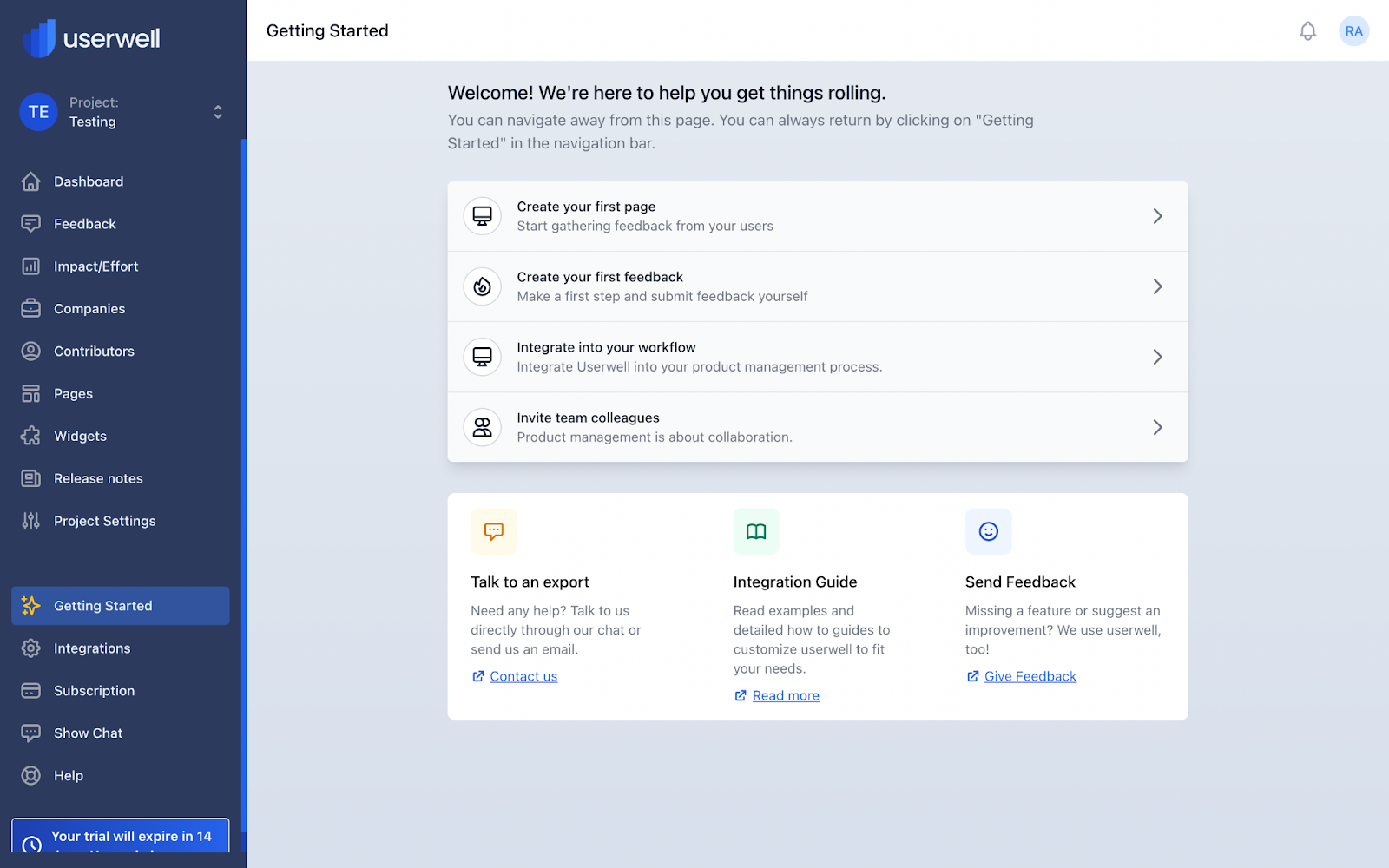Expand the Create your first page chevron
The image size is (1389, 868).
[1157, 216]
